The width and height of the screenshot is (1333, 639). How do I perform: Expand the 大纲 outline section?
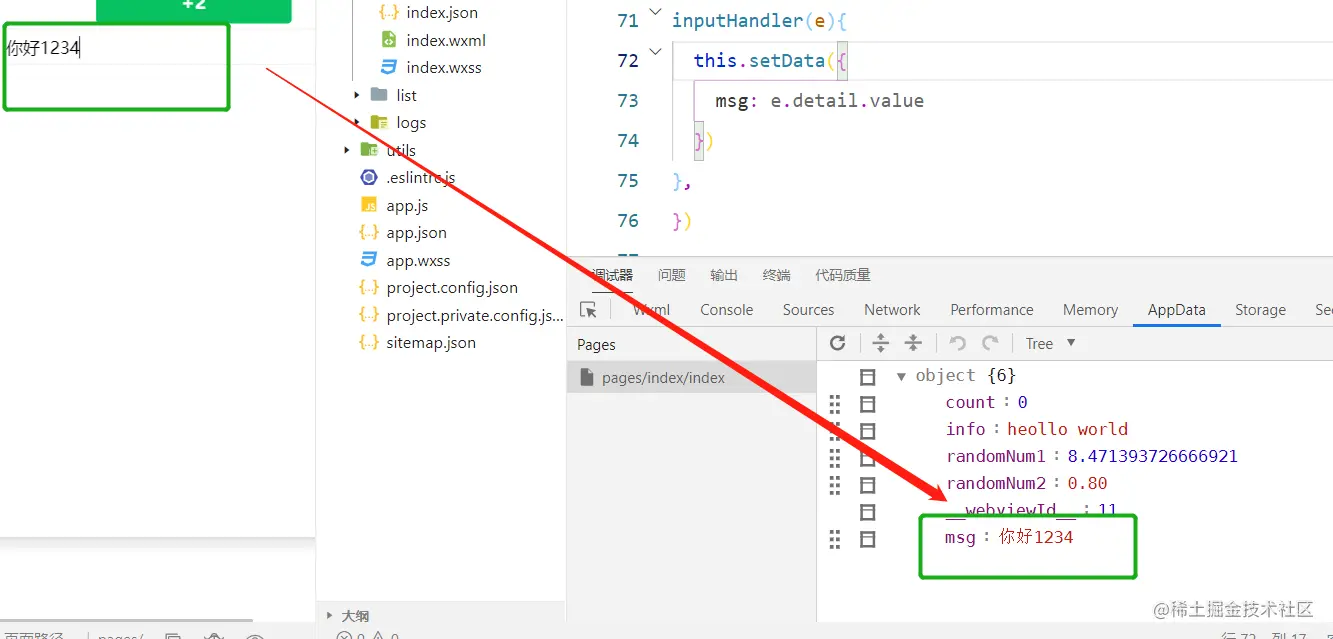click(330, 616)
